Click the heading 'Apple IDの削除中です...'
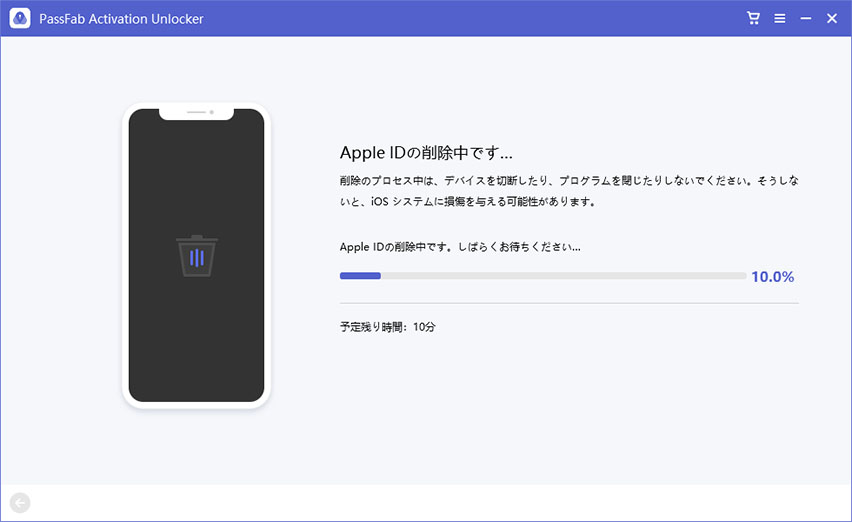The image size is (852, 522). click(426, 153)
